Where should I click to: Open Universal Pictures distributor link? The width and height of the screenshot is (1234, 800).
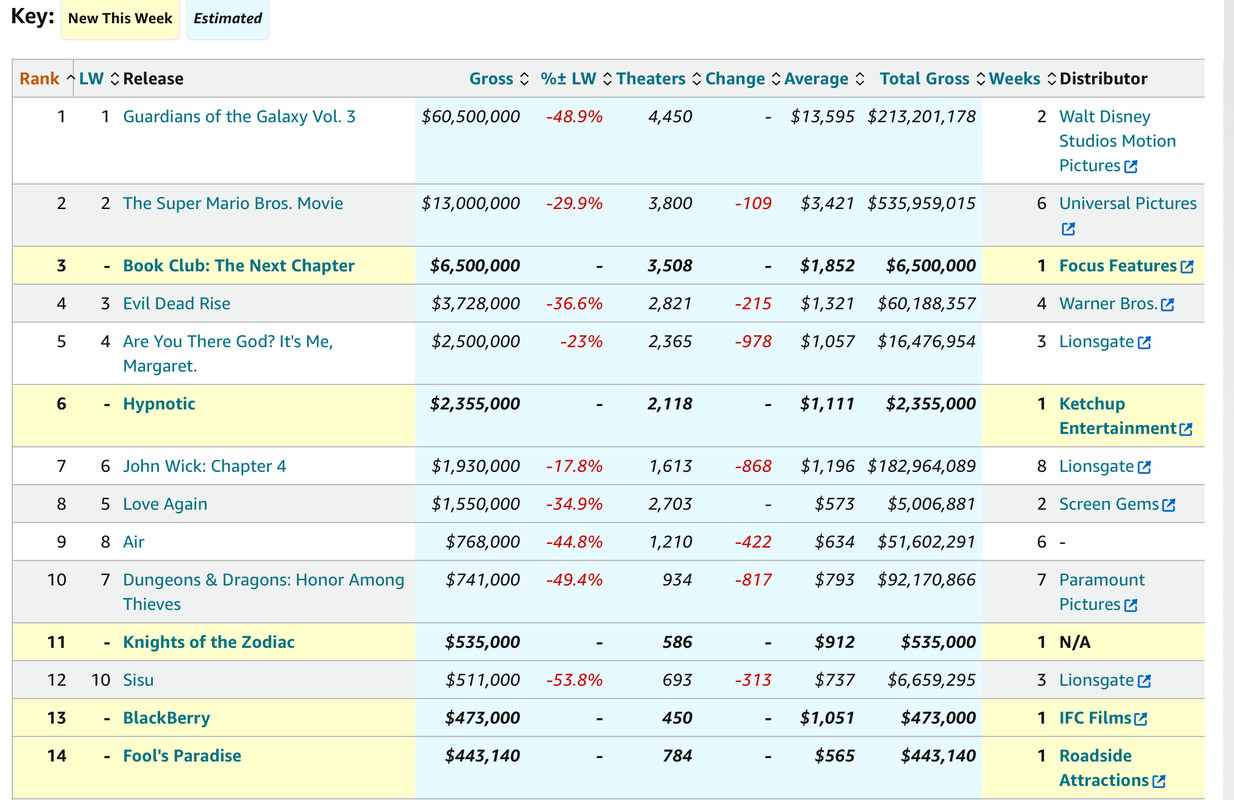click(x=1128, y=204)
